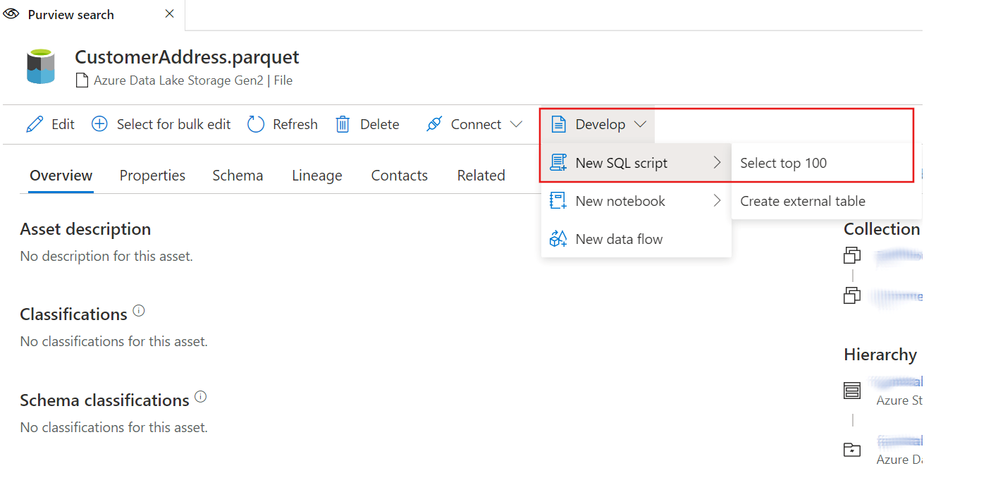Click the Hierarchy folder icon

852,449
